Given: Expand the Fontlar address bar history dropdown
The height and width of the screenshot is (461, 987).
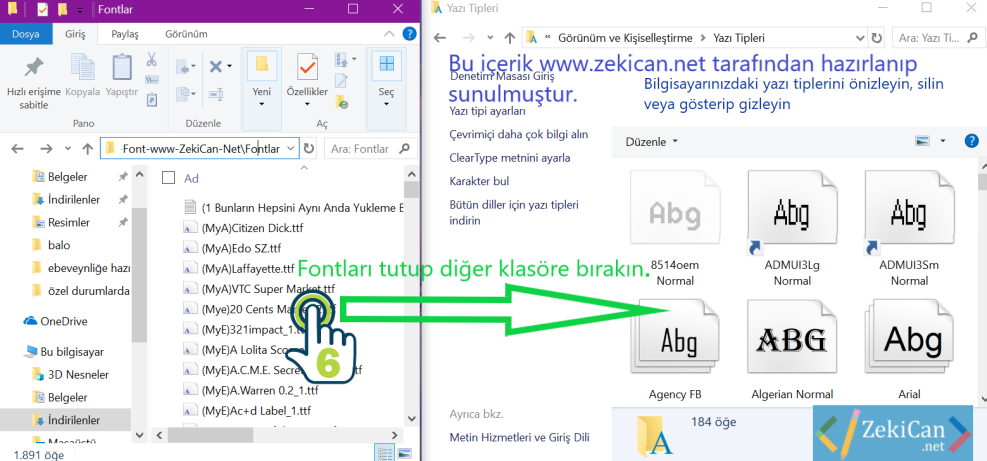Looking at the screenshot, I should (x=290, y=148).
